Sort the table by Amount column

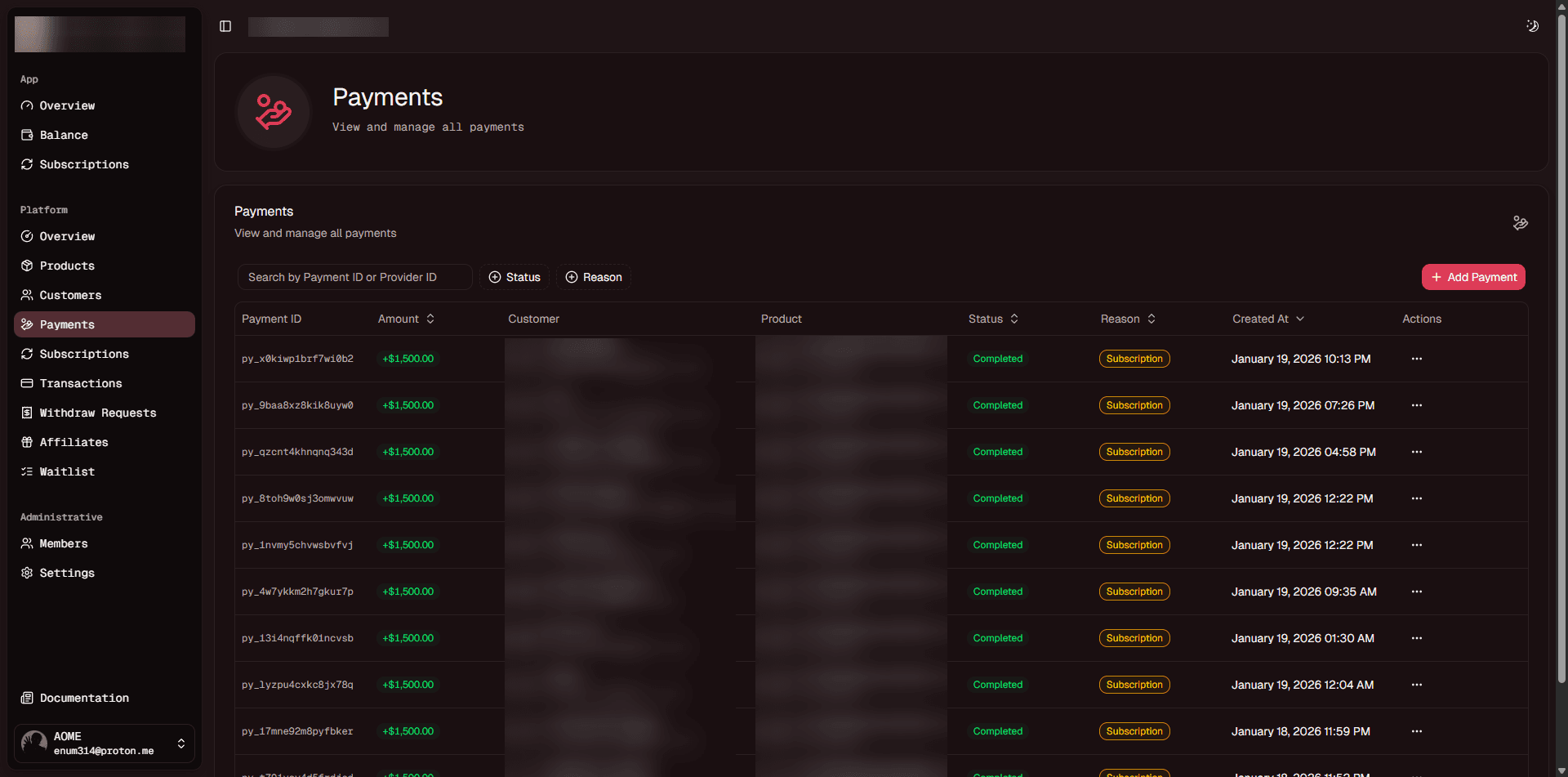[x=406, y=319]
